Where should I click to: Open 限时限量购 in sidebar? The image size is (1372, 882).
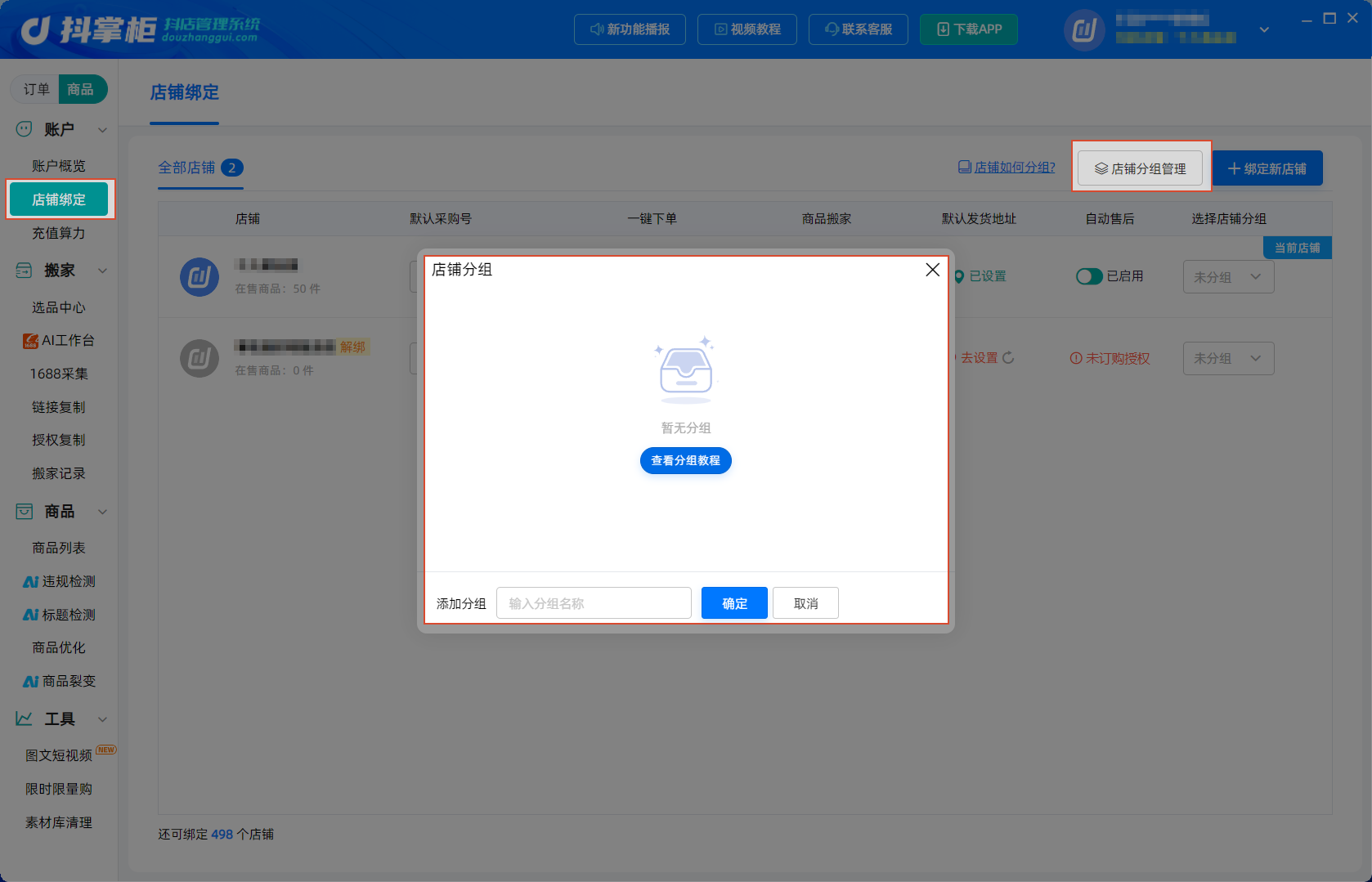59,789
